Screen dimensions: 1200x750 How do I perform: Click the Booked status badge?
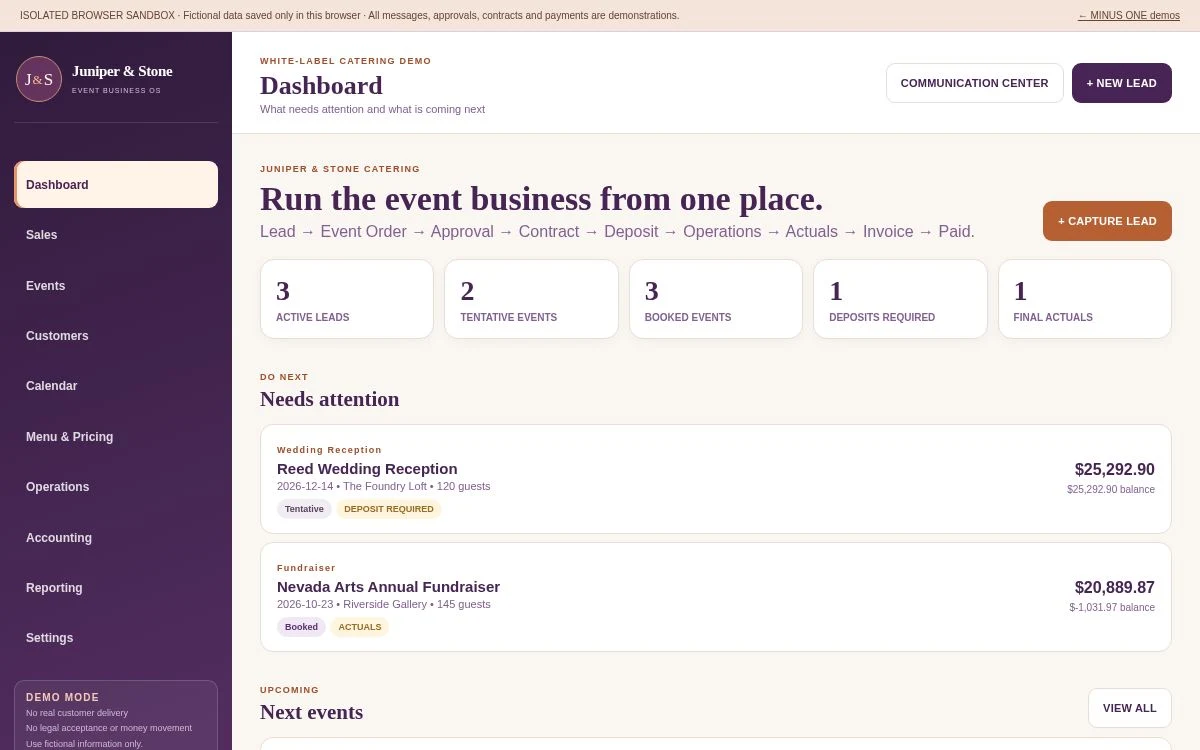click(x=301, y=627)
